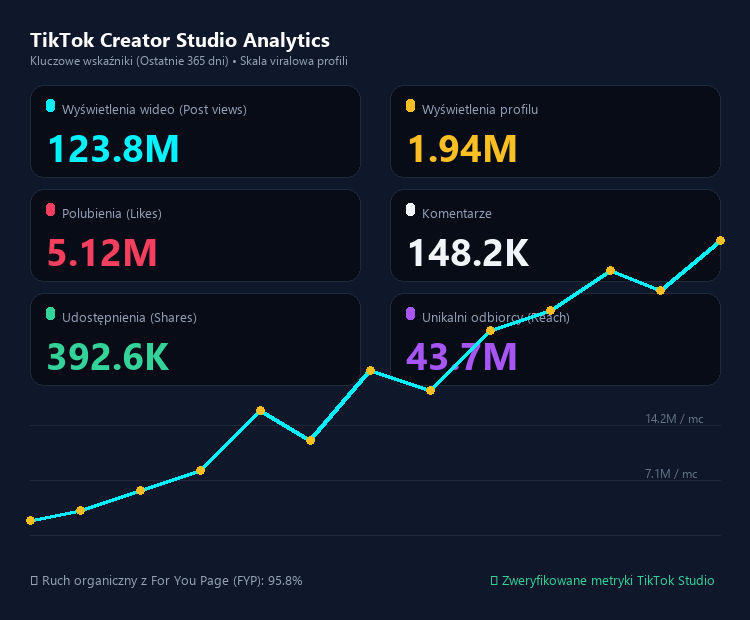This screenshot has height=620, width=750.
Task: Click the last chart point at line end
Action: coord(720,241)
